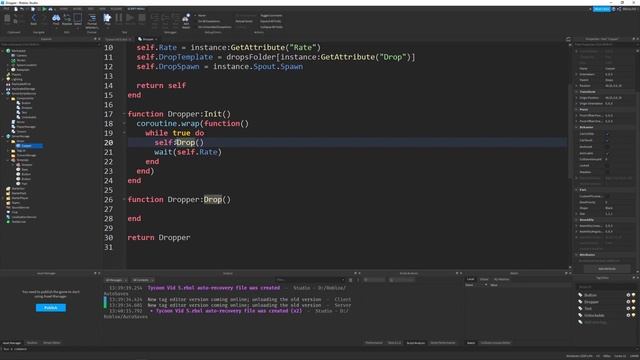This screenshot has width=640, height=360.
Task: Click the Back navigation icon
Action: [x=34, y=18]
